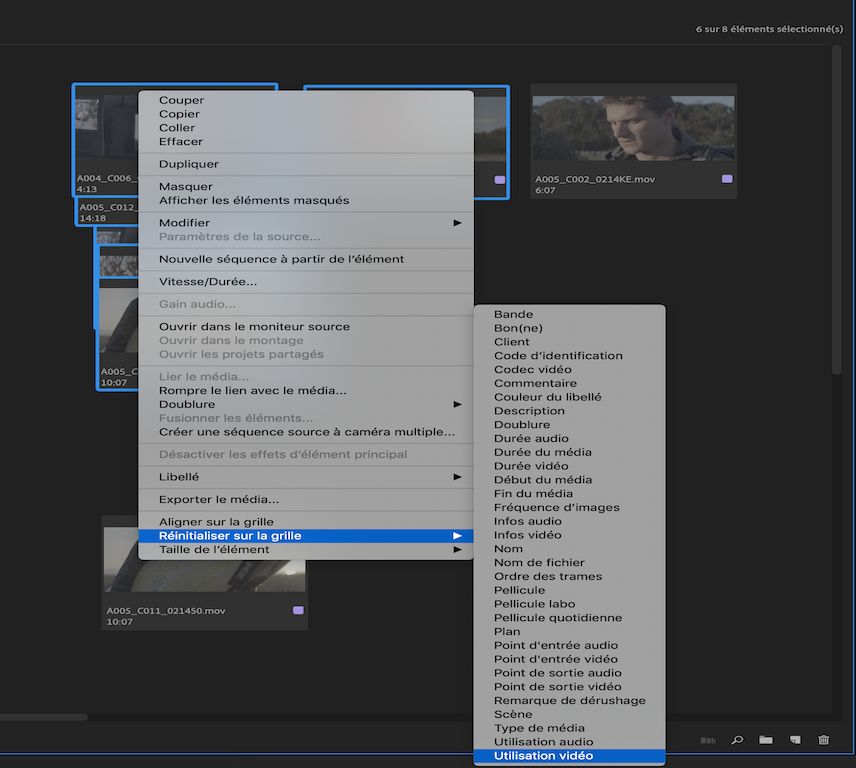Select Code d'identification in submenu
Viewport: 856px width, 768px height.
click(x=569, y=356)
